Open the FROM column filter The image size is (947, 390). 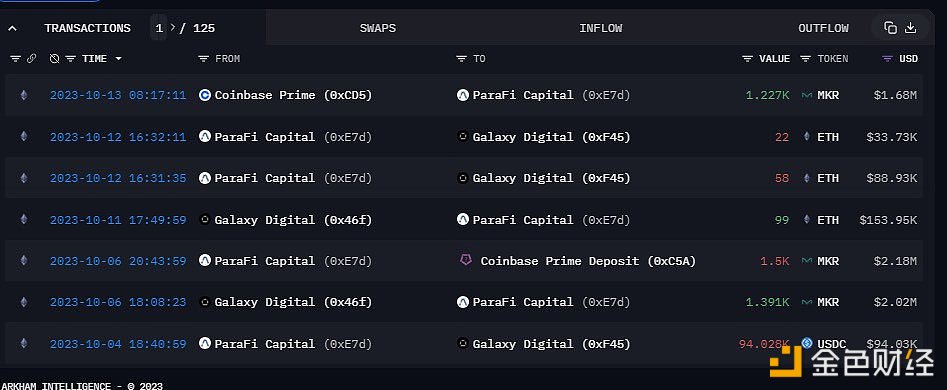tap(204, 59)
